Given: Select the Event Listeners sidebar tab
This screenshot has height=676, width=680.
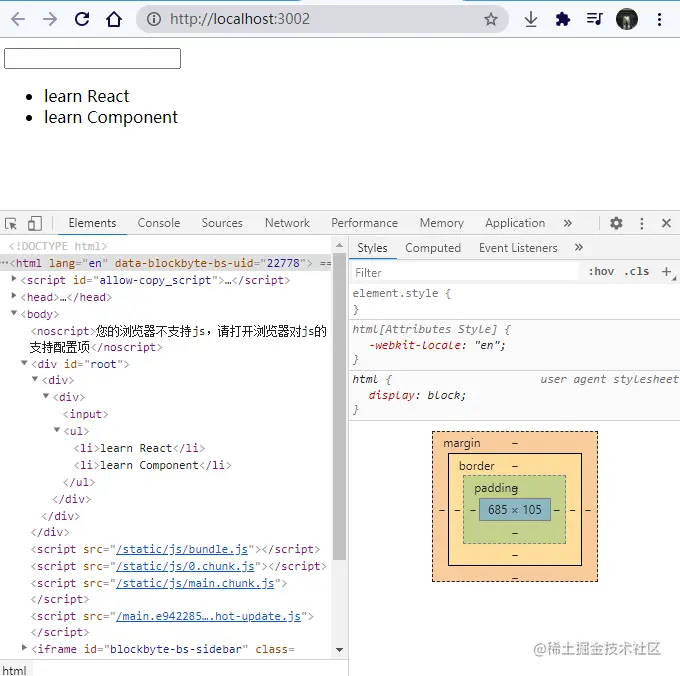Looking at the screenshot, I should [518, 248].
